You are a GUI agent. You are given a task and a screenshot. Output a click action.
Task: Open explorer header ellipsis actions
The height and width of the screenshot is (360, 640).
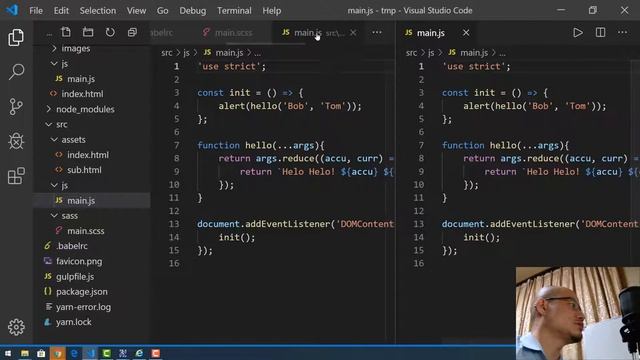coord(49,33)
